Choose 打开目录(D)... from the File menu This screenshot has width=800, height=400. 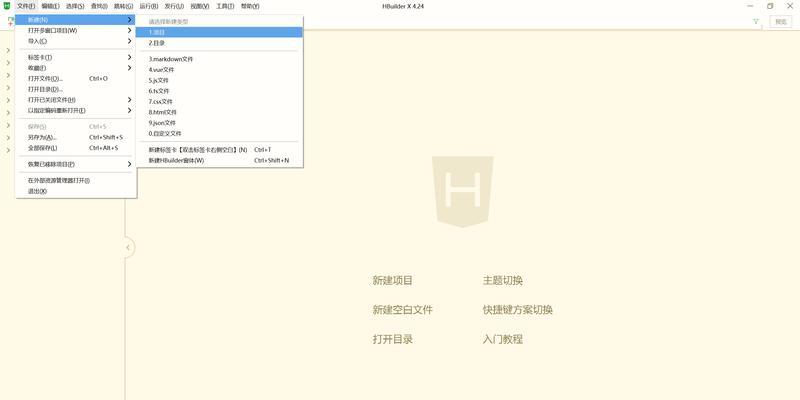tap(76, 89)
